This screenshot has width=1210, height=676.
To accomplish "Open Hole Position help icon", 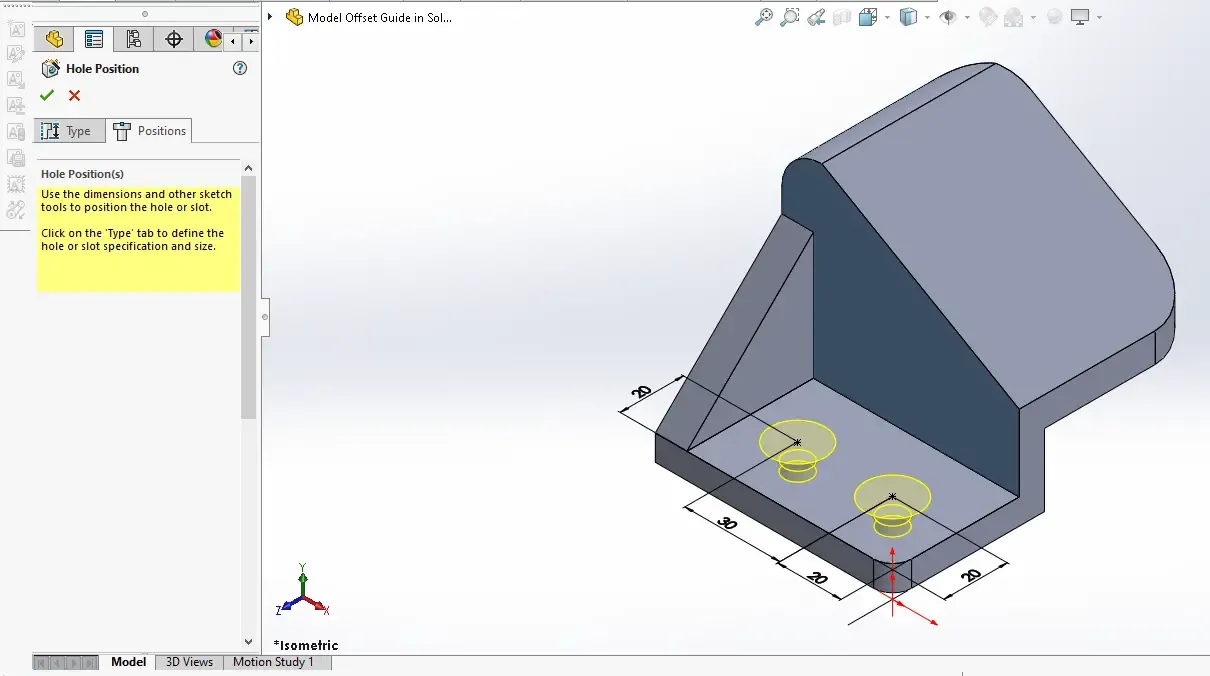I will tap(240, 68).
